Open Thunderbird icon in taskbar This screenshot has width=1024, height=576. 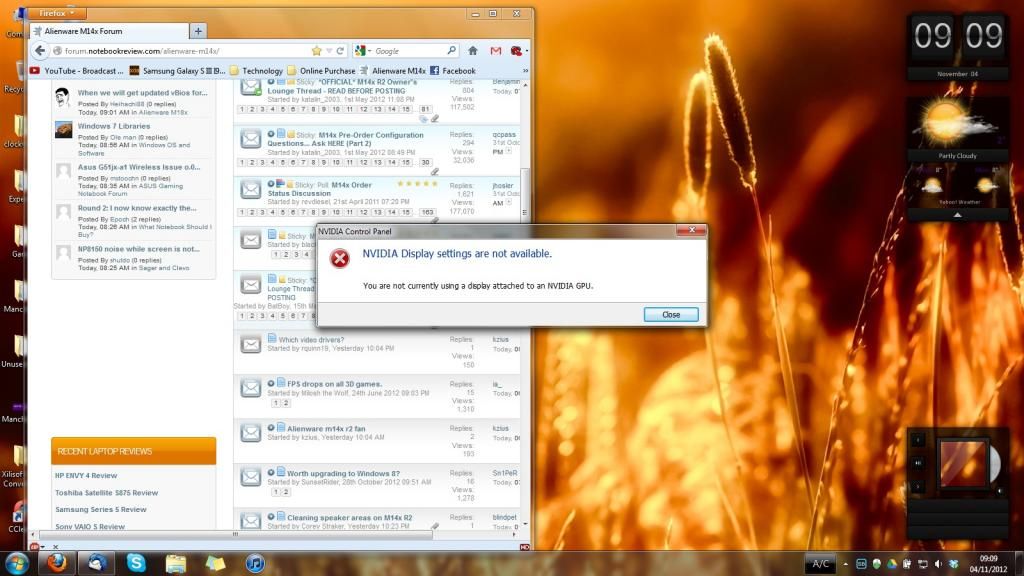point(97,563)
